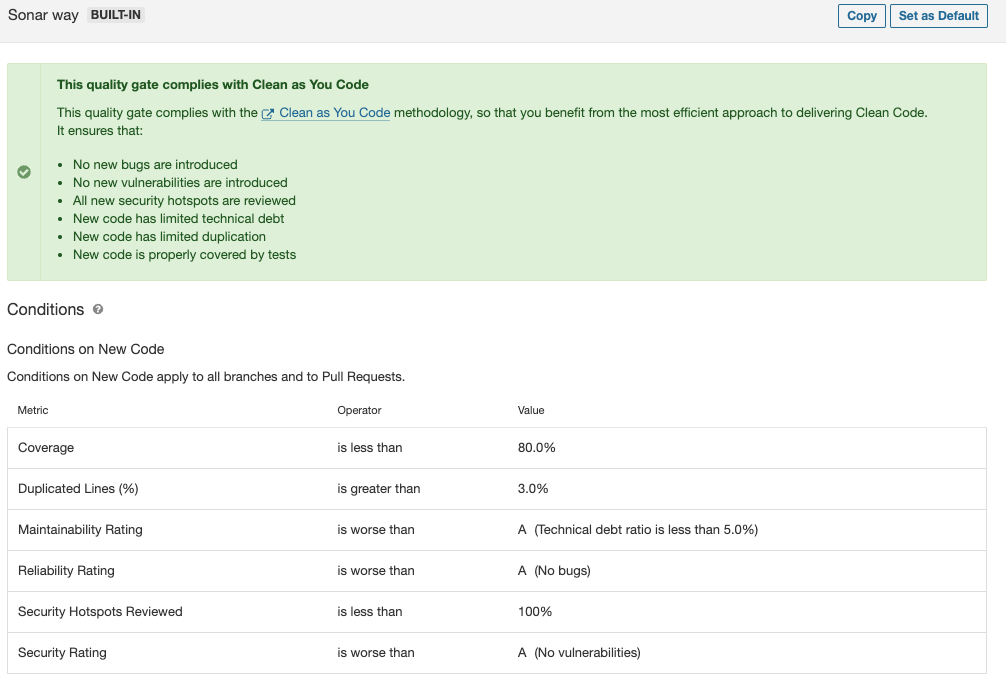1006x692 pixels.
Task: Click 'is worse than' in Maintainability Rating row
Action: point(376,530)
